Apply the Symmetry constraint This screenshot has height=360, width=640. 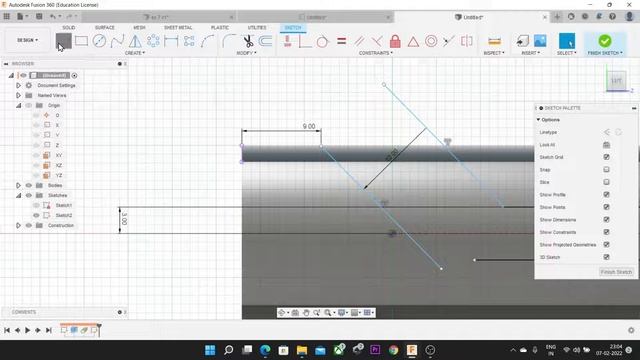(x=467, y=41)
